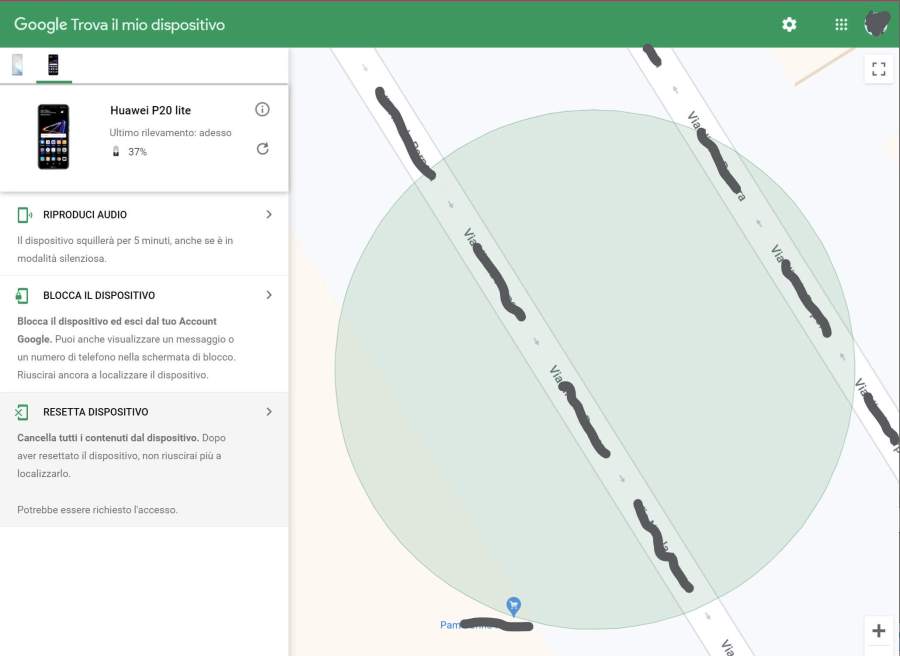Click the Google account avatar

pos(877,24)
